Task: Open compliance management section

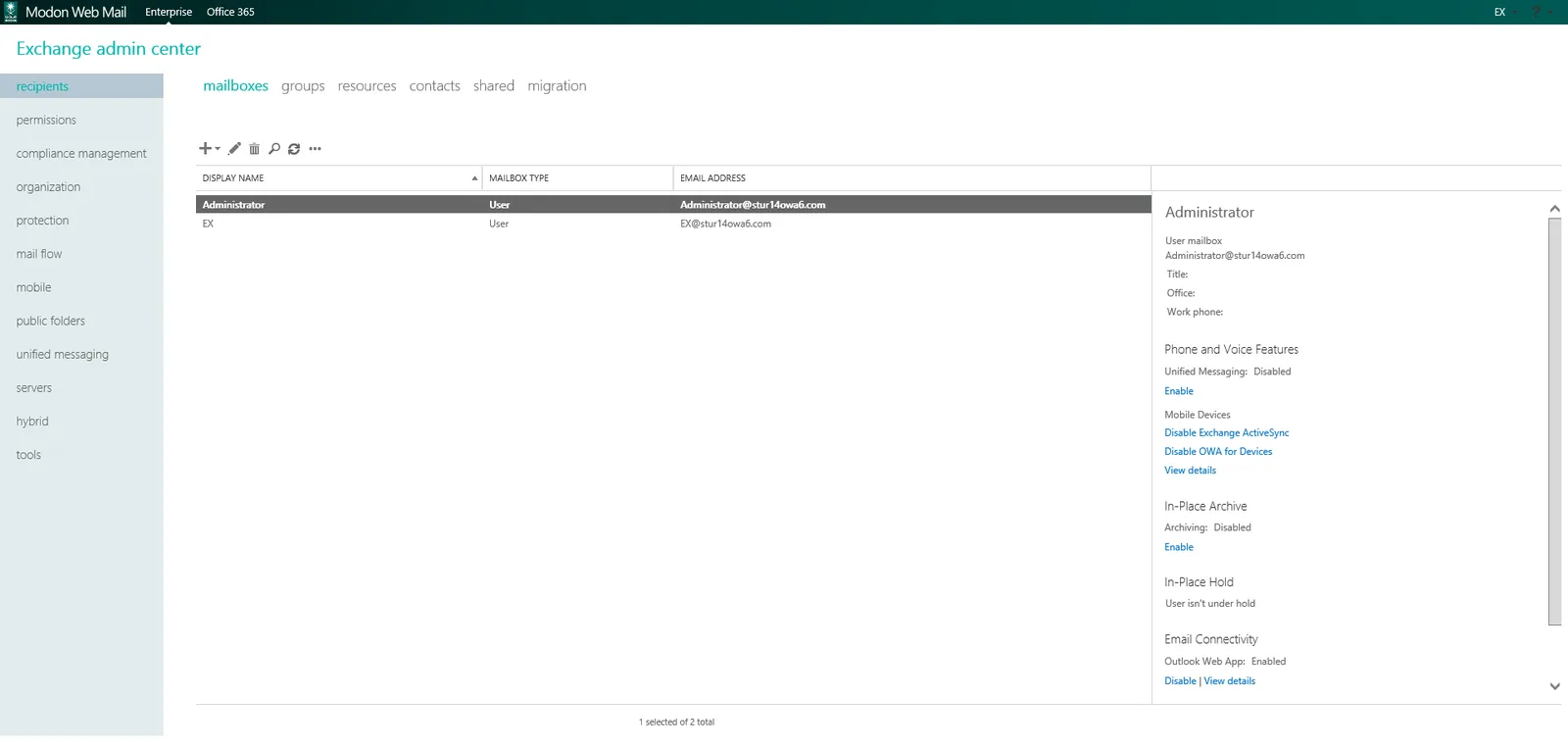Action: (x=81, y=154)
